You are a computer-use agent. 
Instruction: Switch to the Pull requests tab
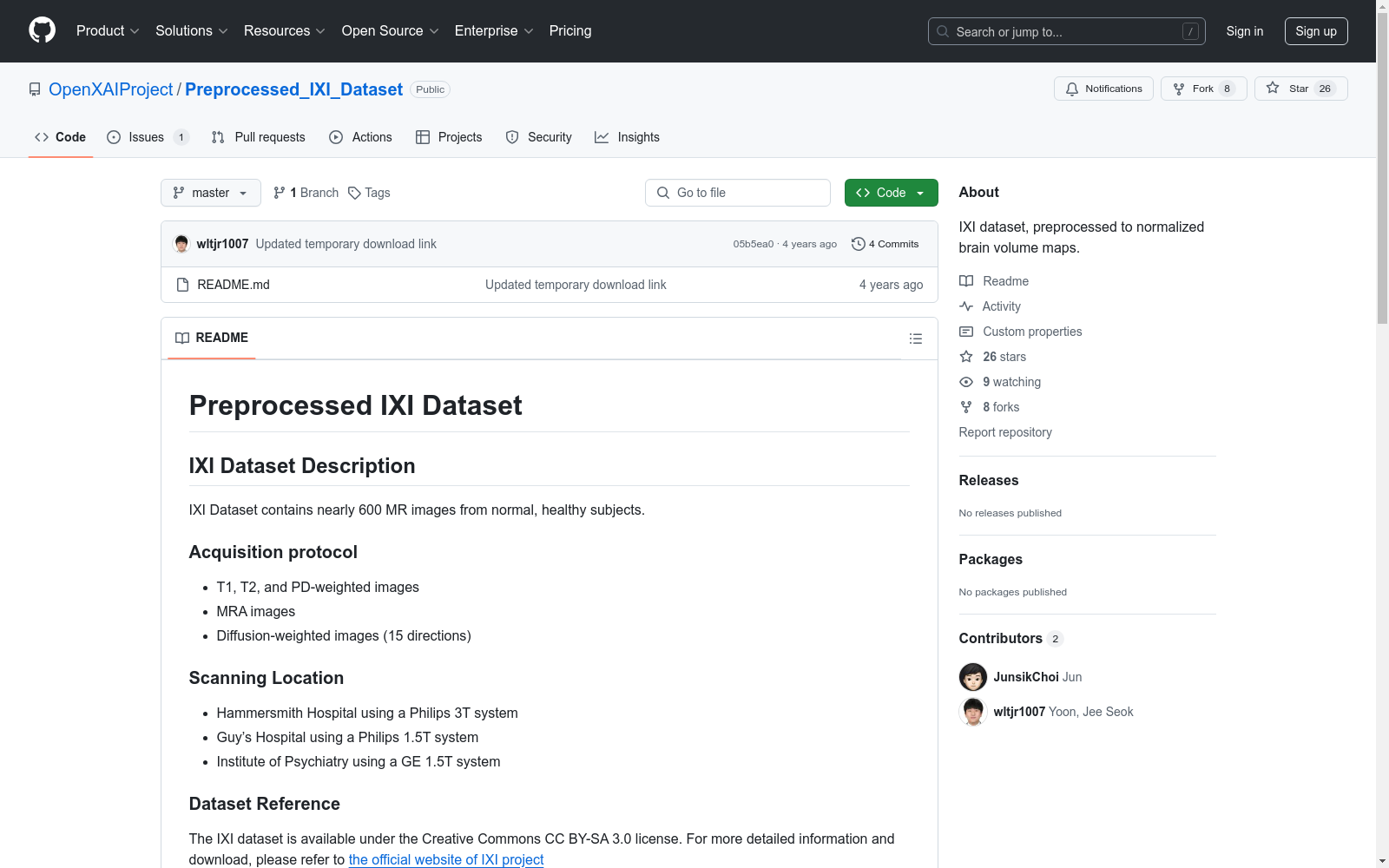pos(258,137)
